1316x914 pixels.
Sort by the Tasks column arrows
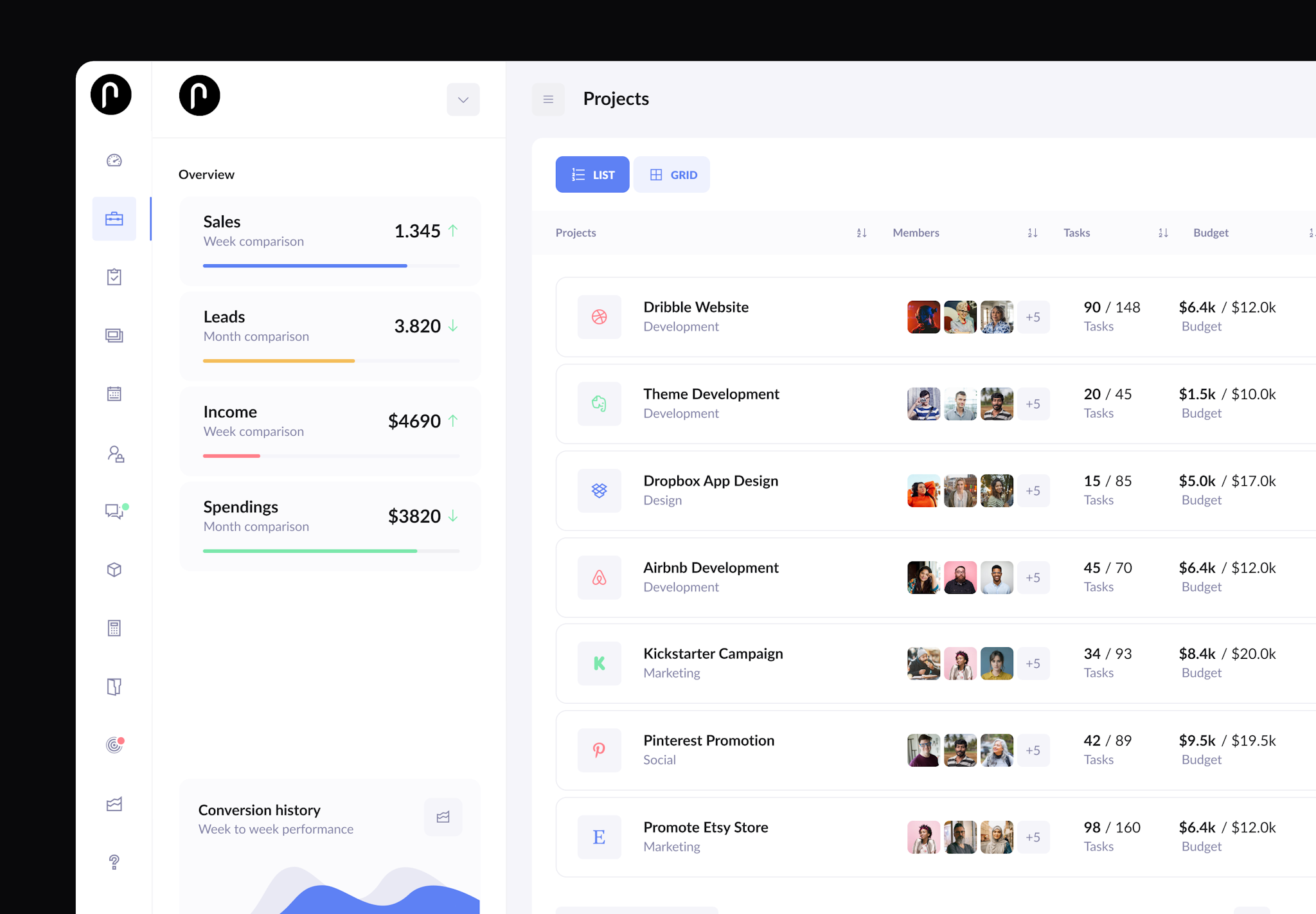pos(1163,233)
